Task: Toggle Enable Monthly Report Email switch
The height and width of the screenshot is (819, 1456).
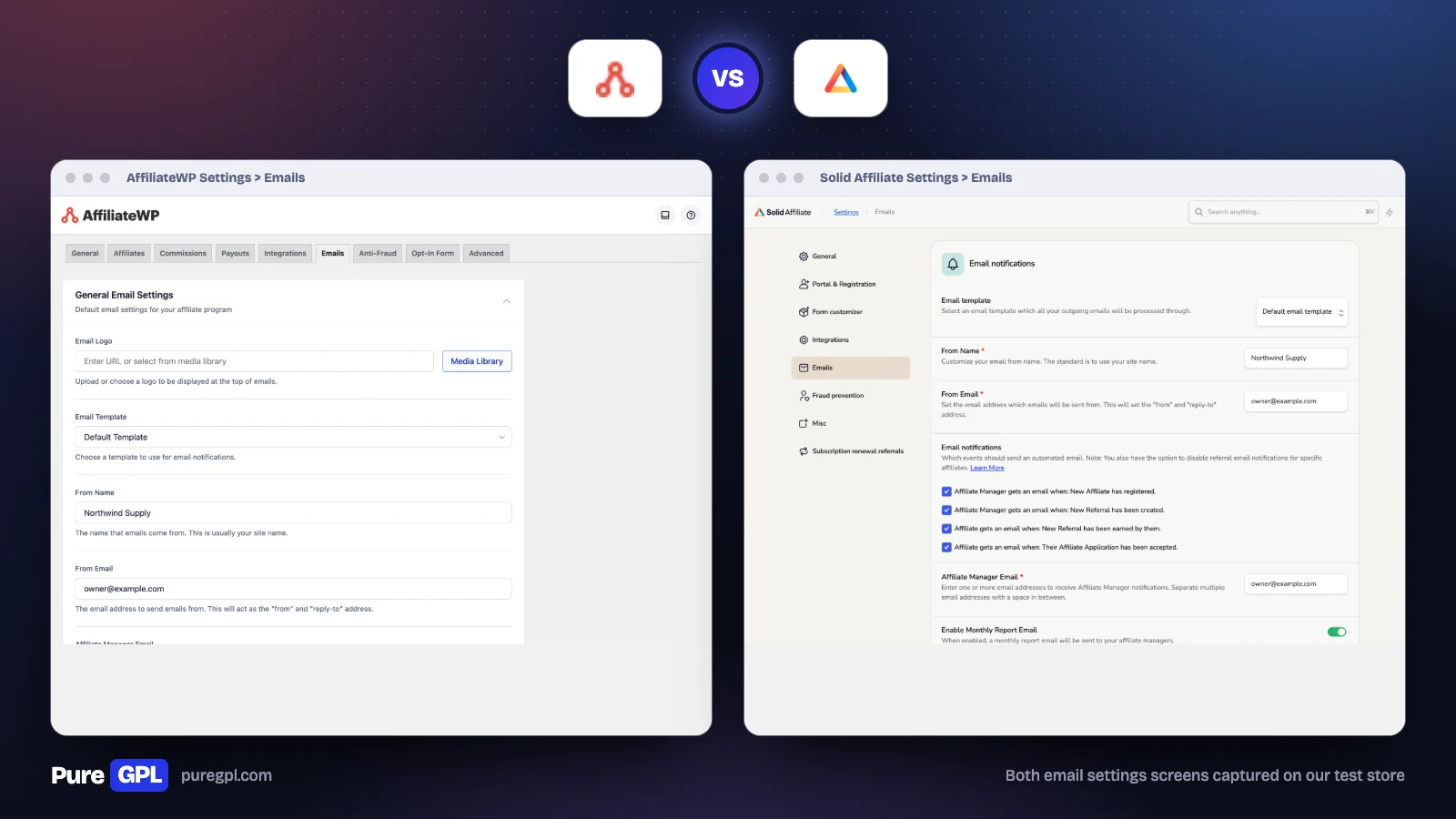Action: click(x=1337, y=632)
